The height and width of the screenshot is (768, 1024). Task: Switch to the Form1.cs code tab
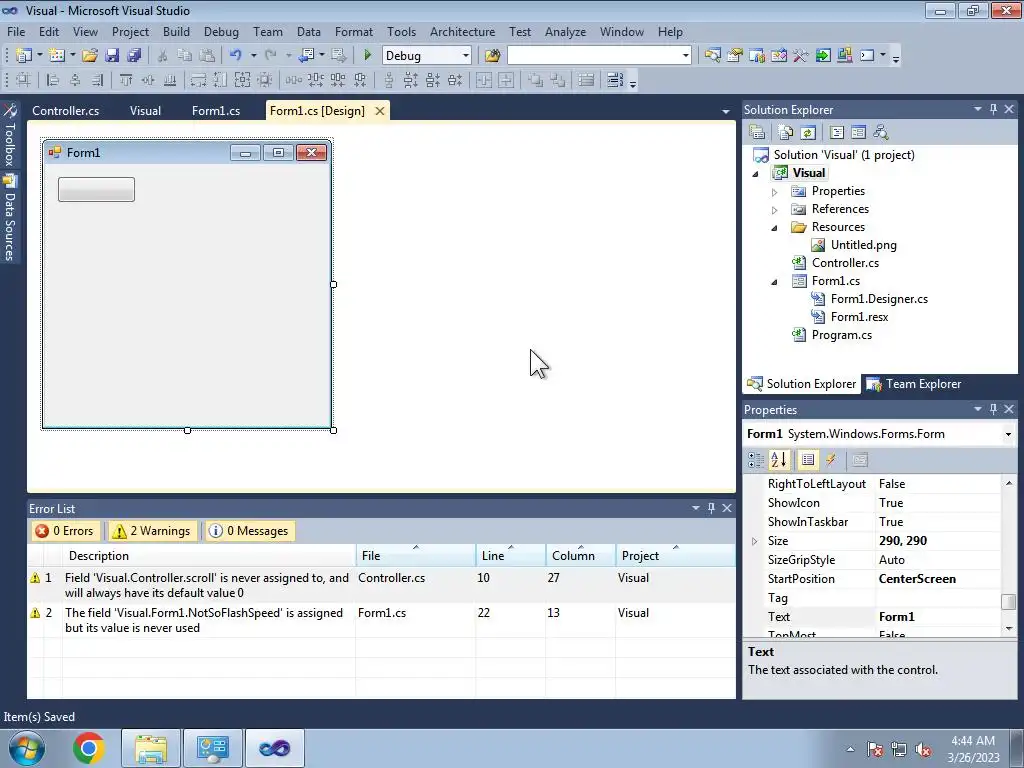coord(216,111)
